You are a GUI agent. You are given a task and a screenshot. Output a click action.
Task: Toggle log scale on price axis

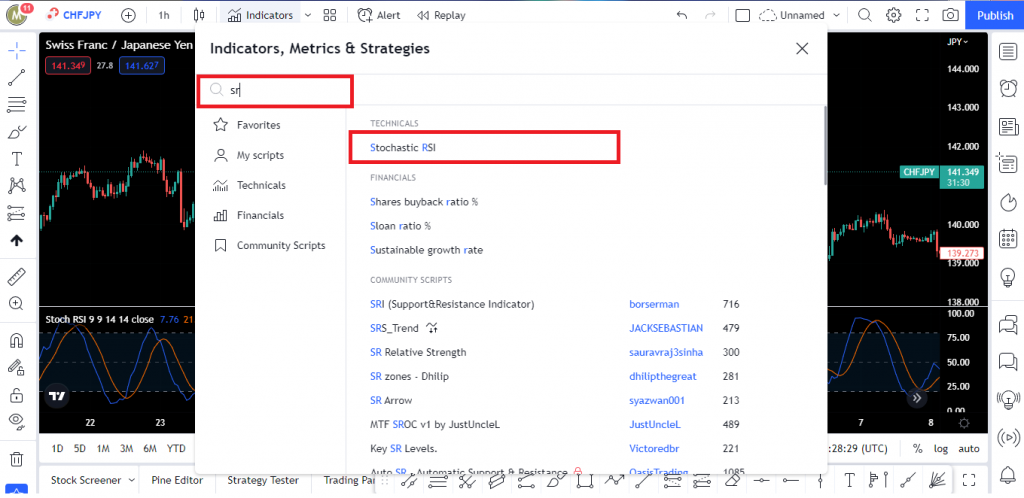tap(941, 448)
